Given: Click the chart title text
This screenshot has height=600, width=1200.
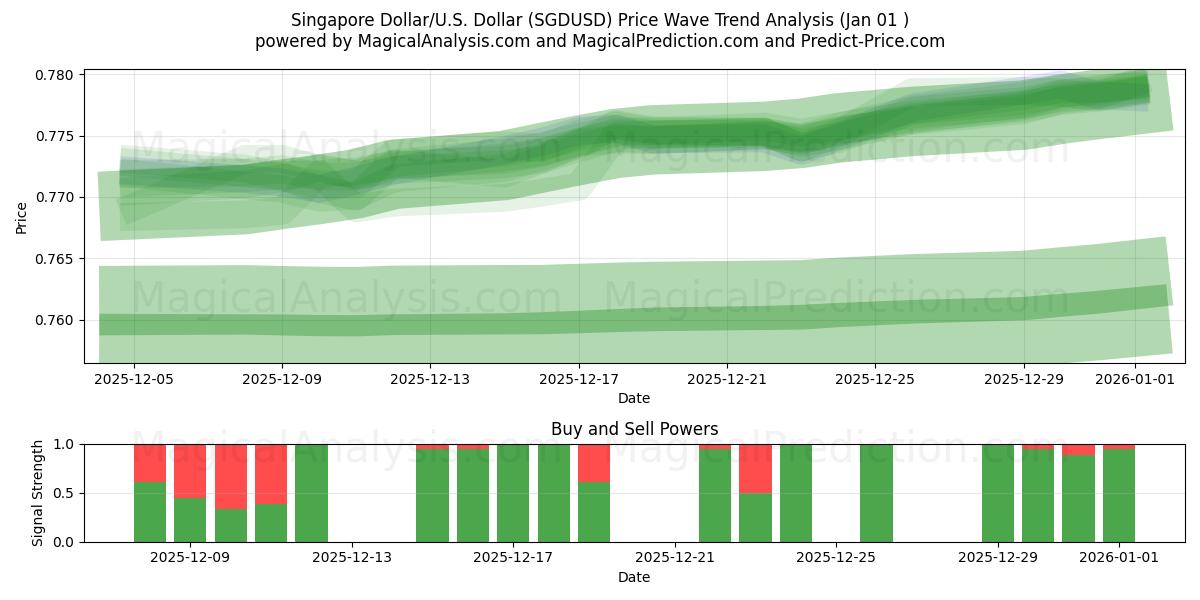Looking at the screenshot, I should [602, 16].
